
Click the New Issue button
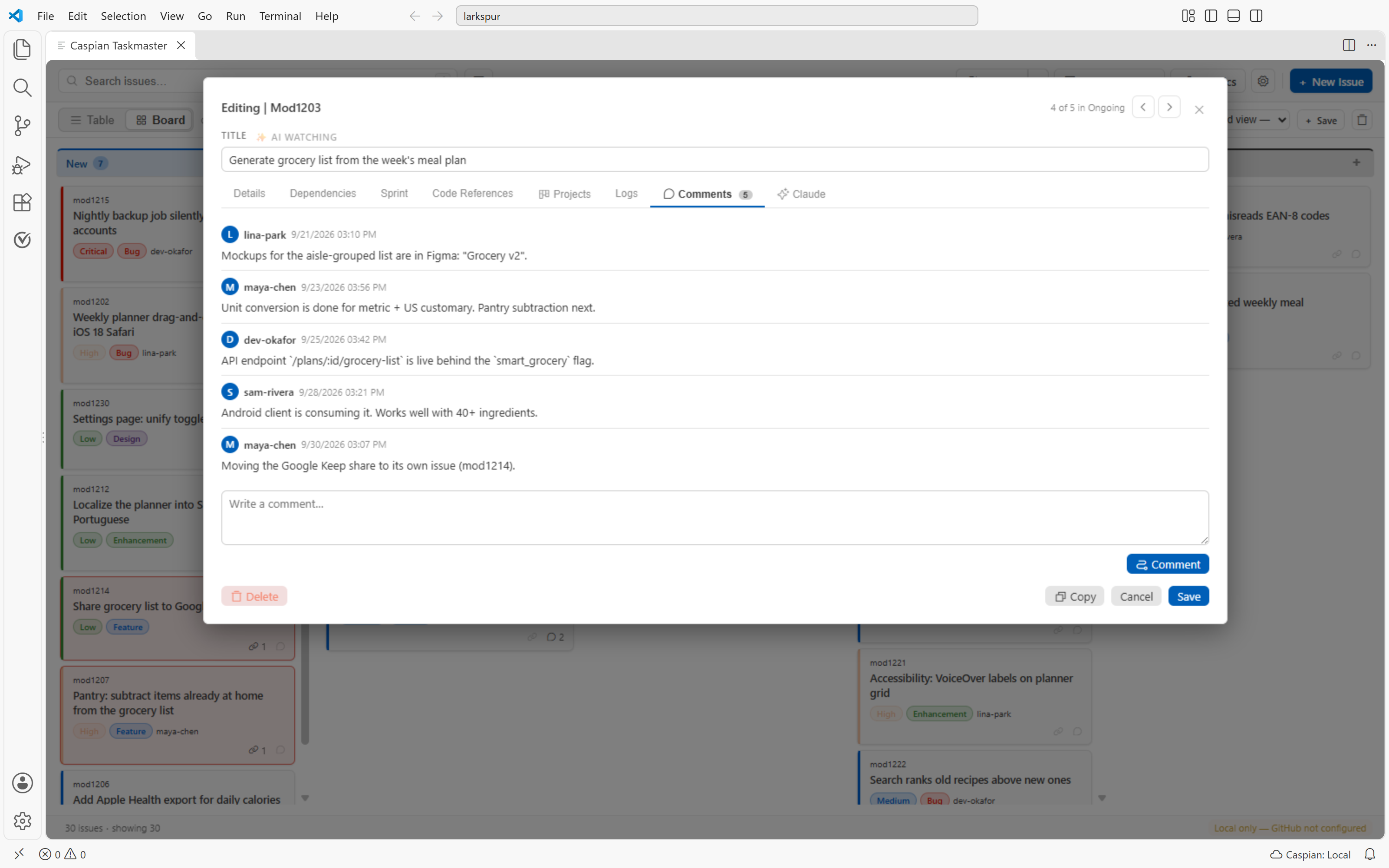point(1330,82)
